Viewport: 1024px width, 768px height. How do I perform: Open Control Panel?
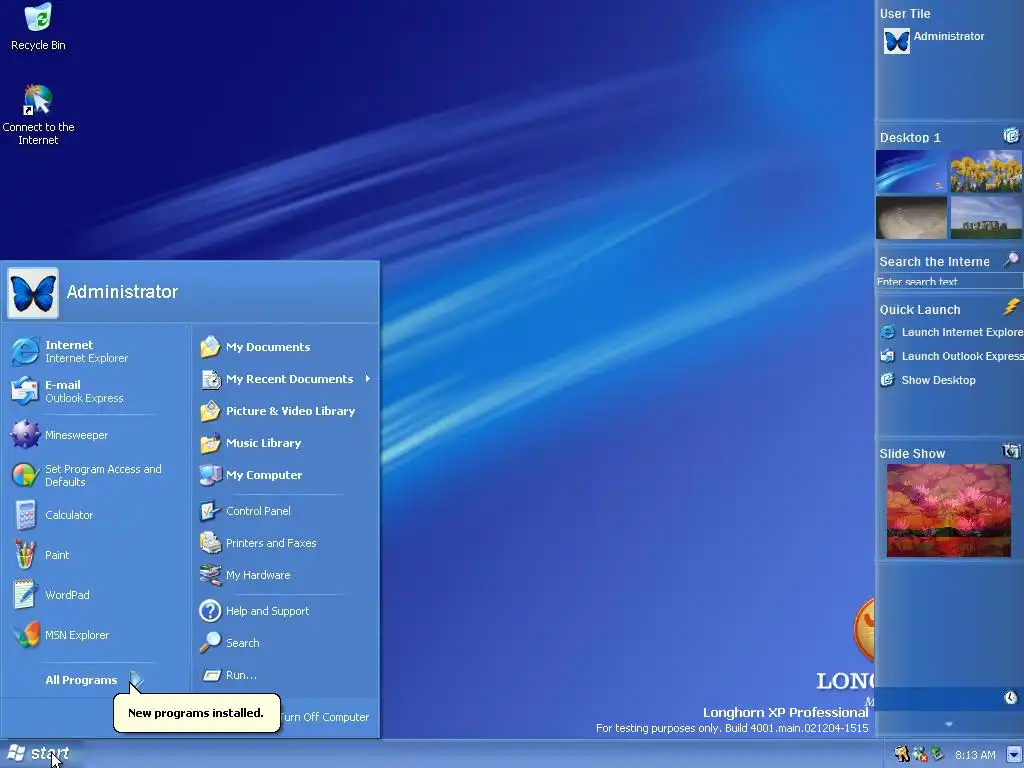(x=246, y=511)
